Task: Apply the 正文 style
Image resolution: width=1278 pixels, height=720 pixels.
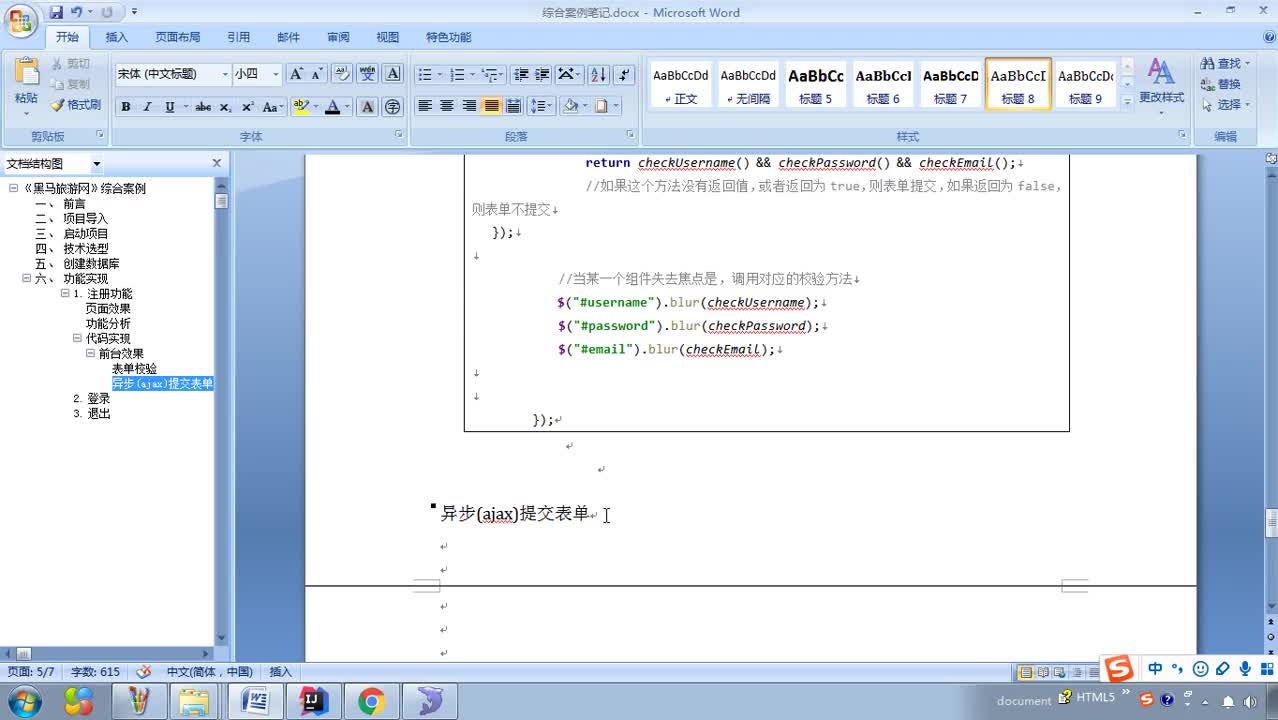Action: coord(680,84)
